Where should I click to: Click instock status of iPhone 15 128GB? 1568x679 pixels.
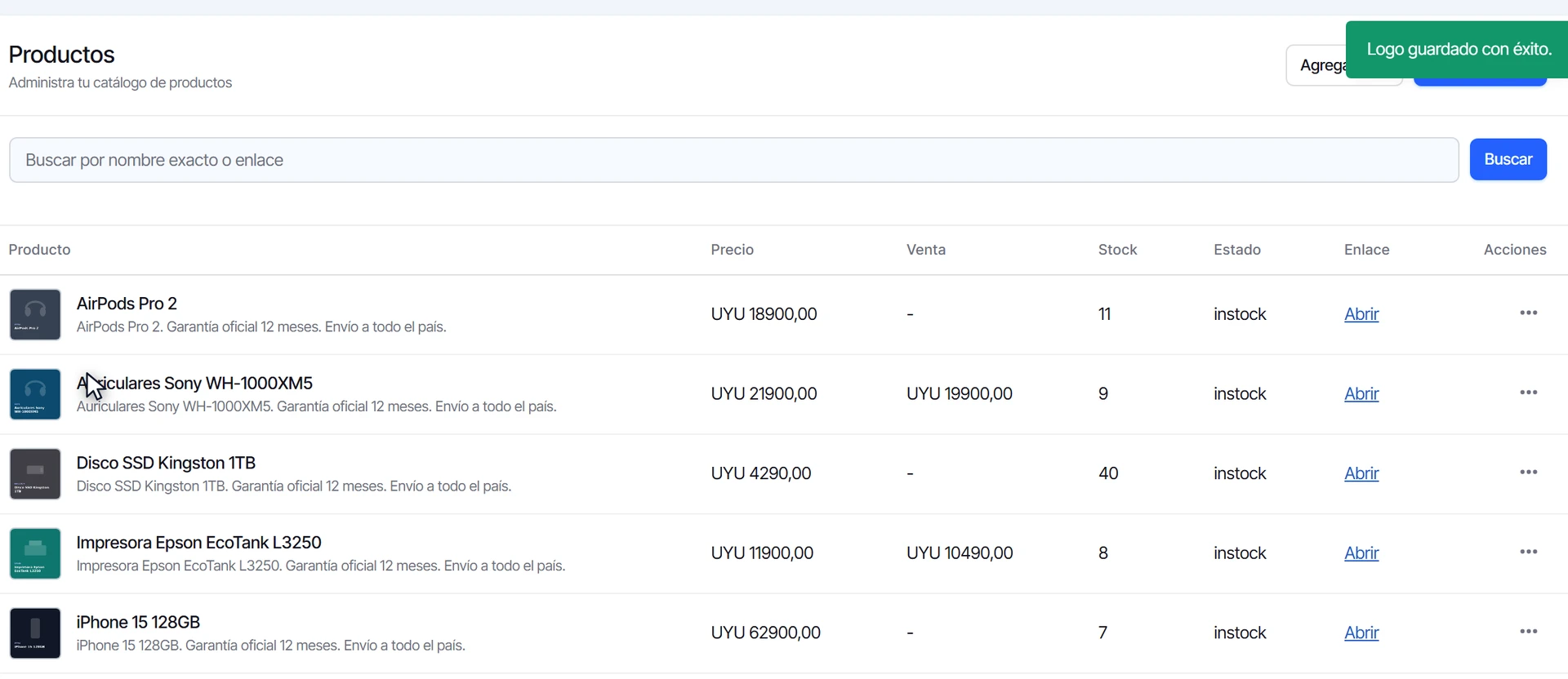(1240, 632)
